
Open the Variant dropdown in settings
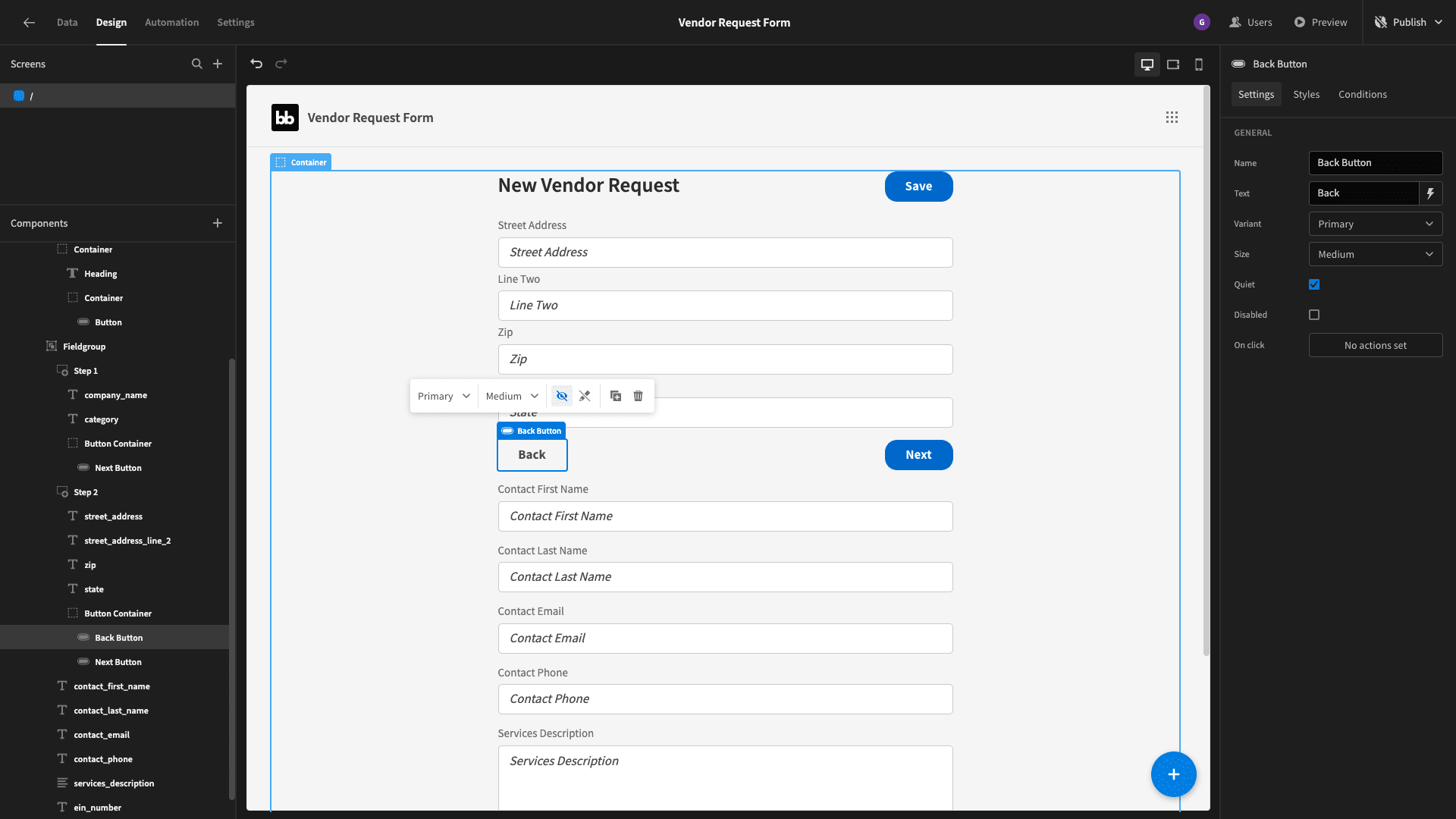(x=1376, y=224)
